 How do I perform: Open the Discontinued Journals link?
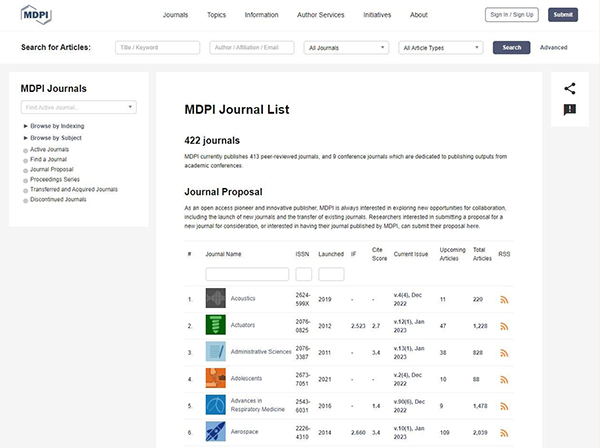point(58,199)
